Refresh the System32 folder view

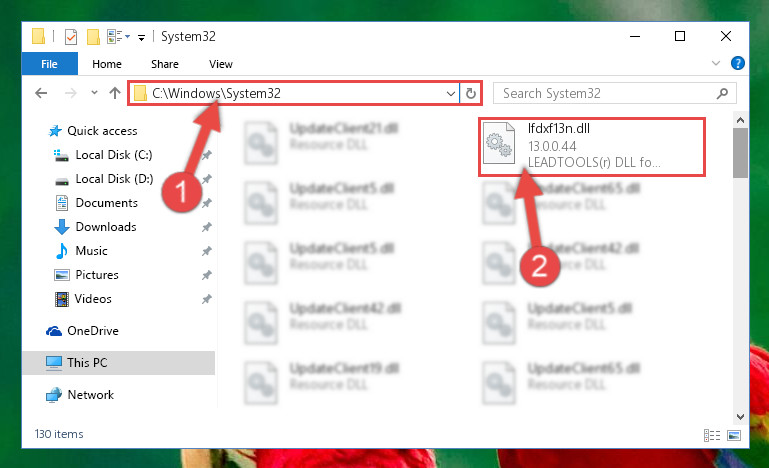click(470, 93)
